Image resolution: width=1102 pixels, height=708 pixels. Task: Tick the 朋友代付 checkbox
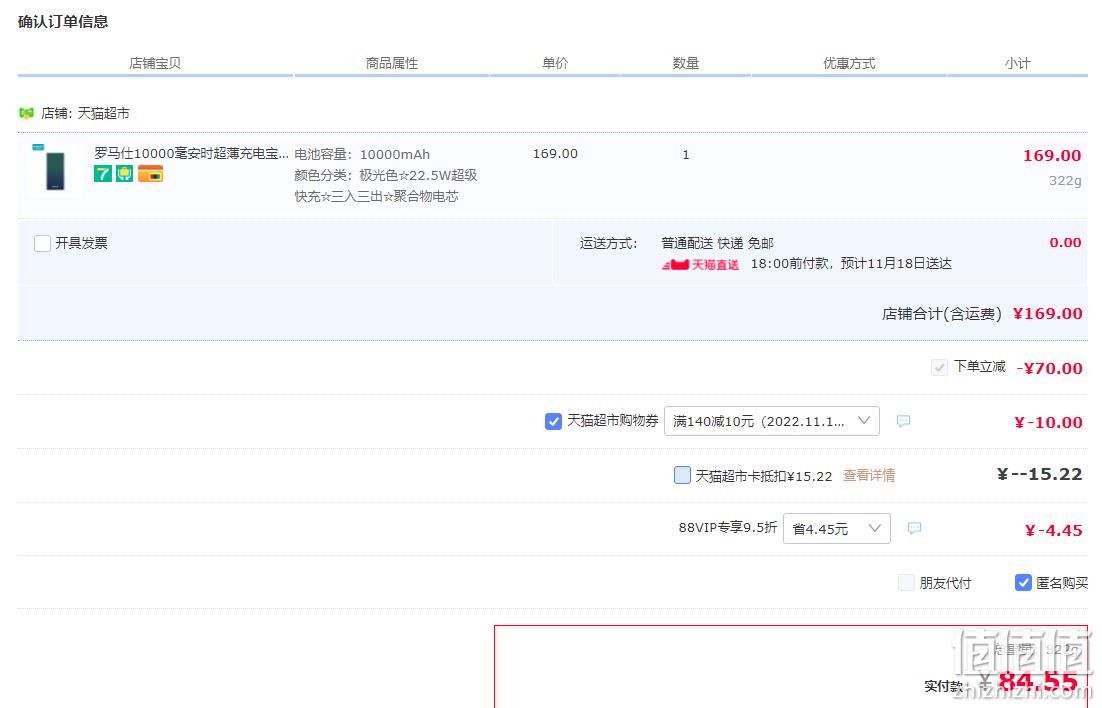tap(907, 582)
